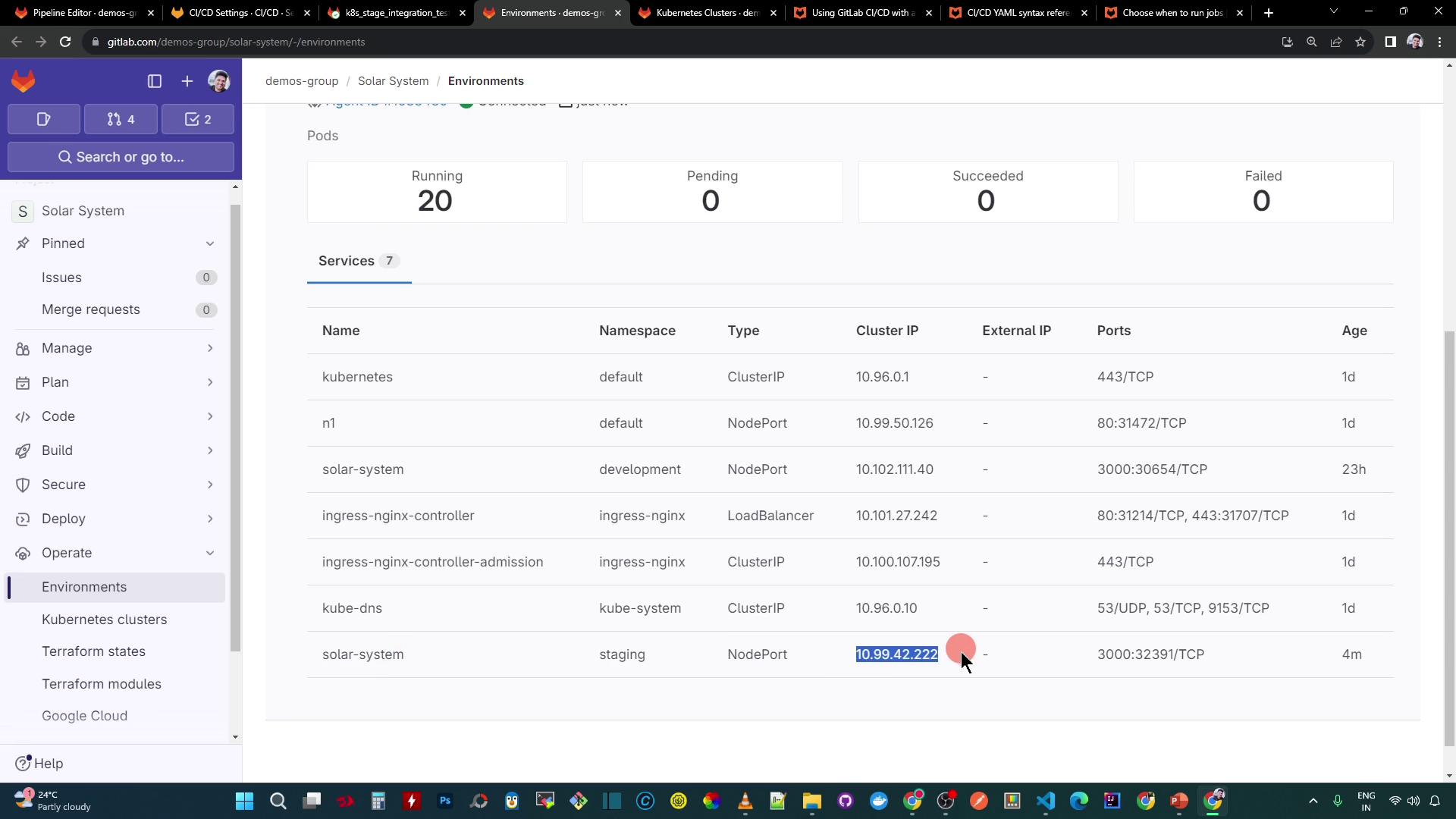Open Visual Studio Code from taskbar
The image size is (1456, 819).
[1046, 801]
